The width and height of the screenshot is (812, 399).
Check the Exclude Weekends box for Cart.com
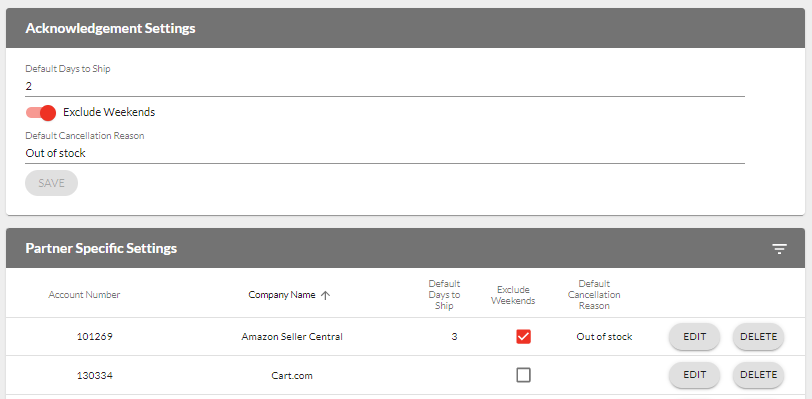tap(524, 375)
